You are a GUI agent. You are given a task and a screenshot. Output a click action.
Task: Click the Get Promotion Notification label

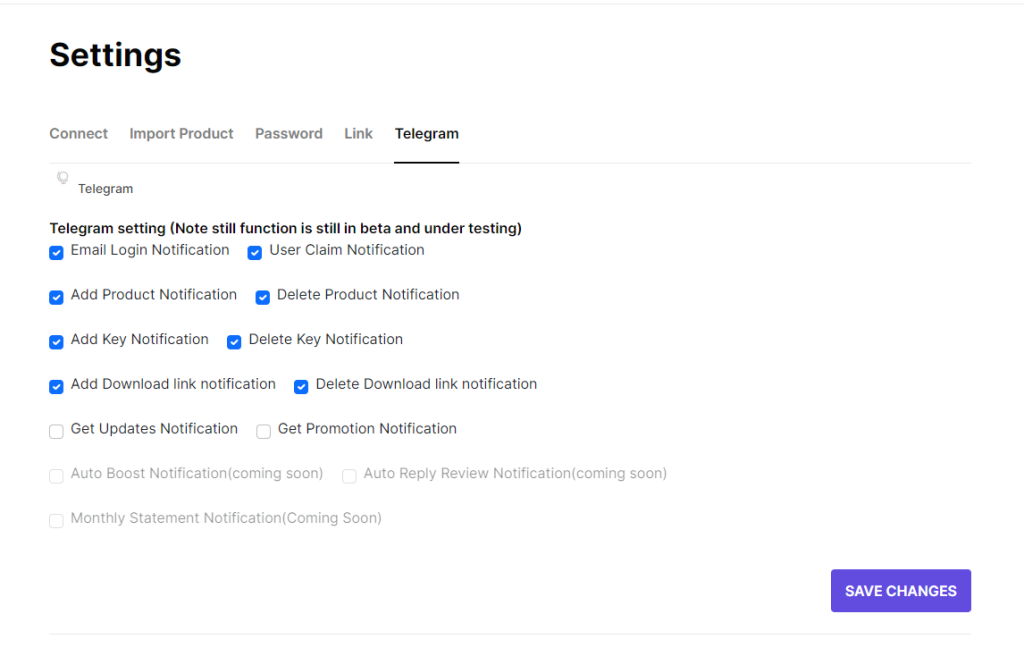point(367,429)
